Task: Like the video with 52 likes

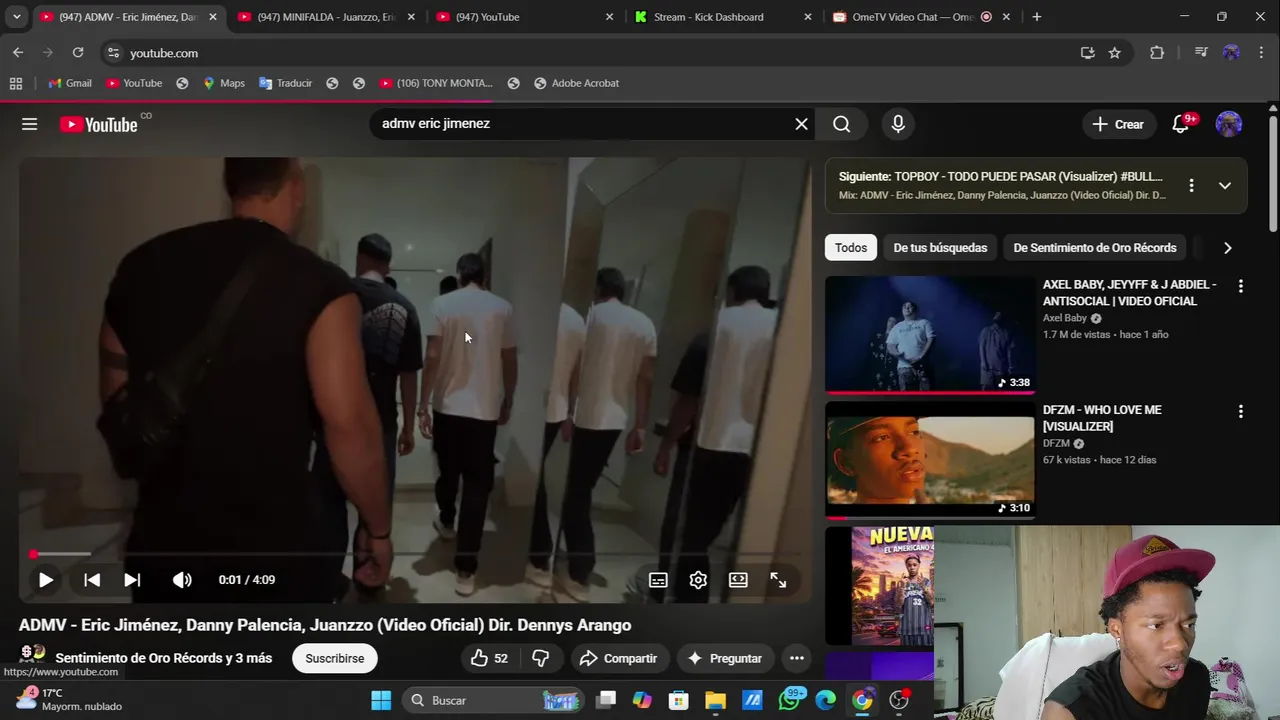Action: click(489, 658)
